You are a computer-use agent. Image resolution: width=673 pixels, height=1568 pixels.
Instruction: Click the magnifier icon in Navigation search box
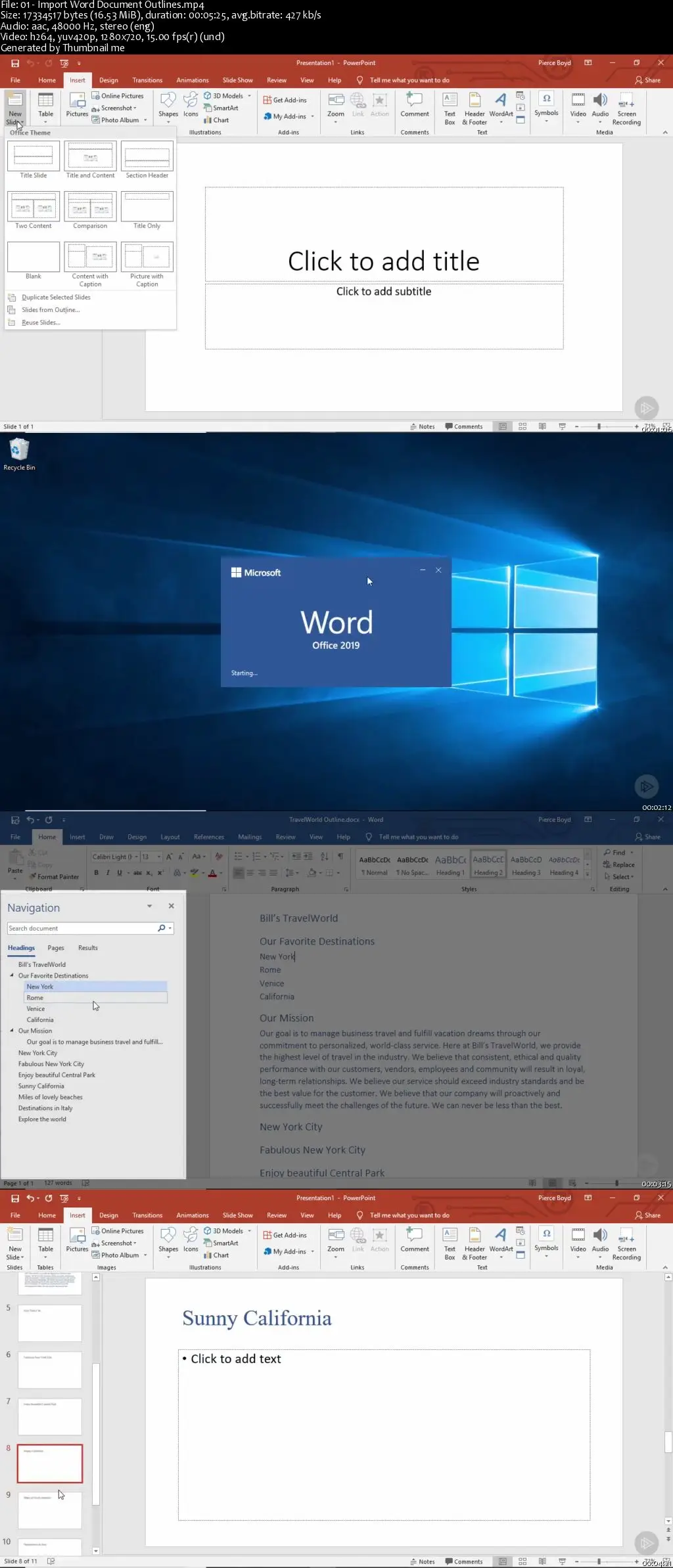[x=162, y=928]
